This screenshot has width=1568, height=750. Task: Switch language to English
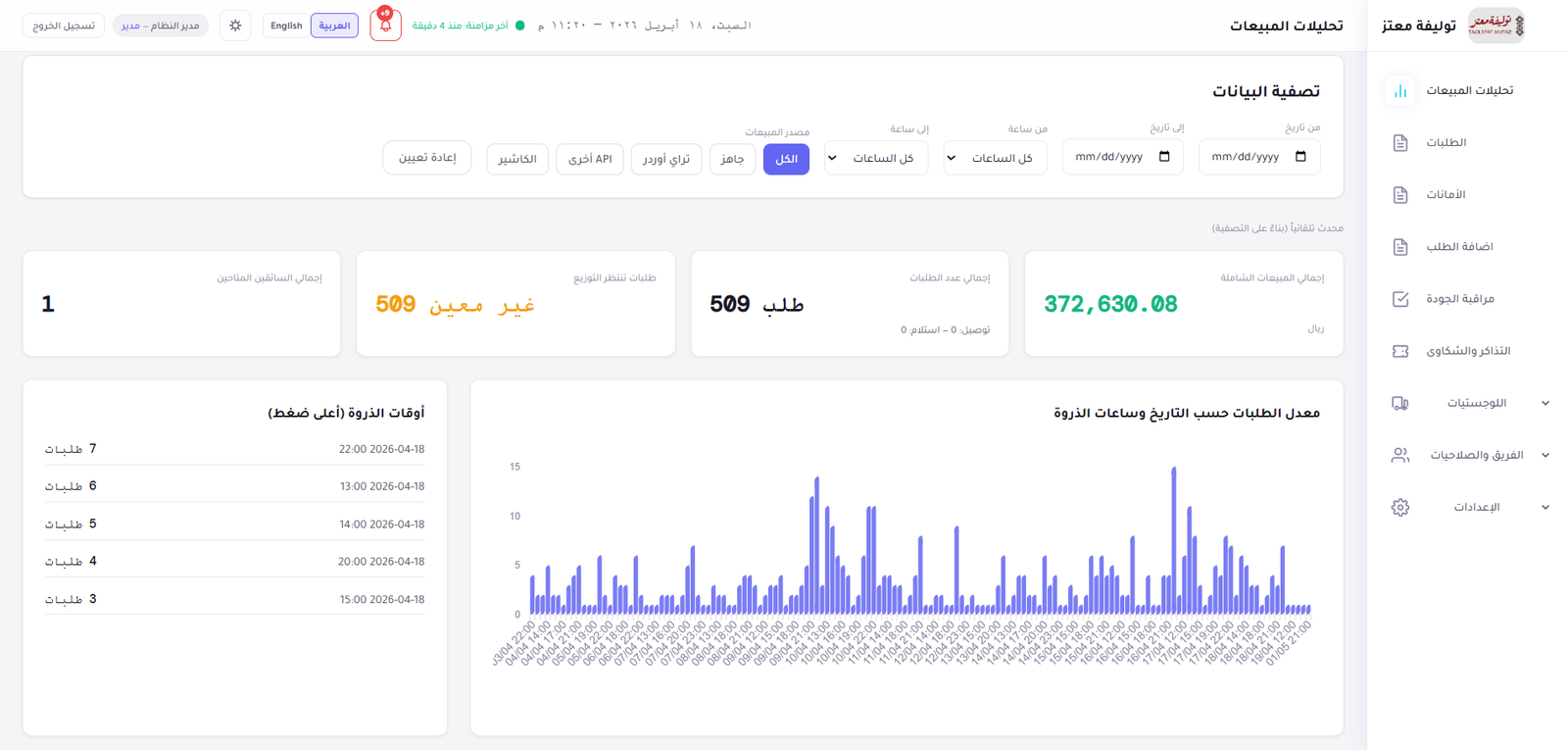coord(286,25)
